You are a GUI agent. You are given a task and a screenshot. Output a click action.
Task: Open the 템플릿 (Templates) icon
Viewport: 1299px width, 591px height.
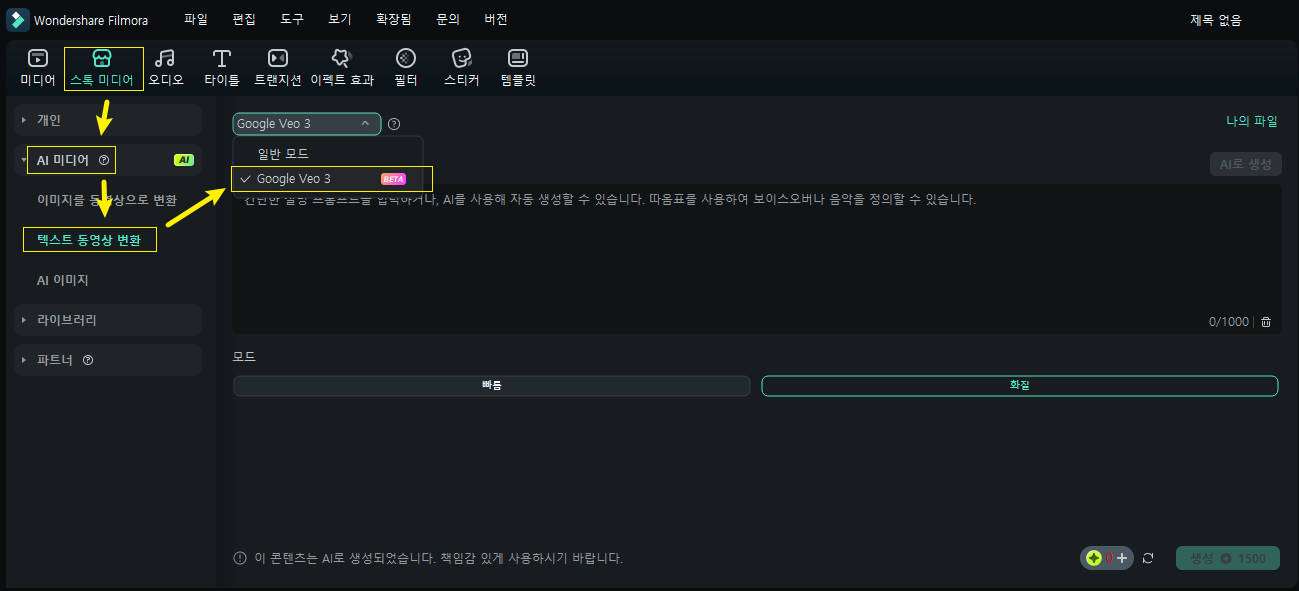coord(517,59)
